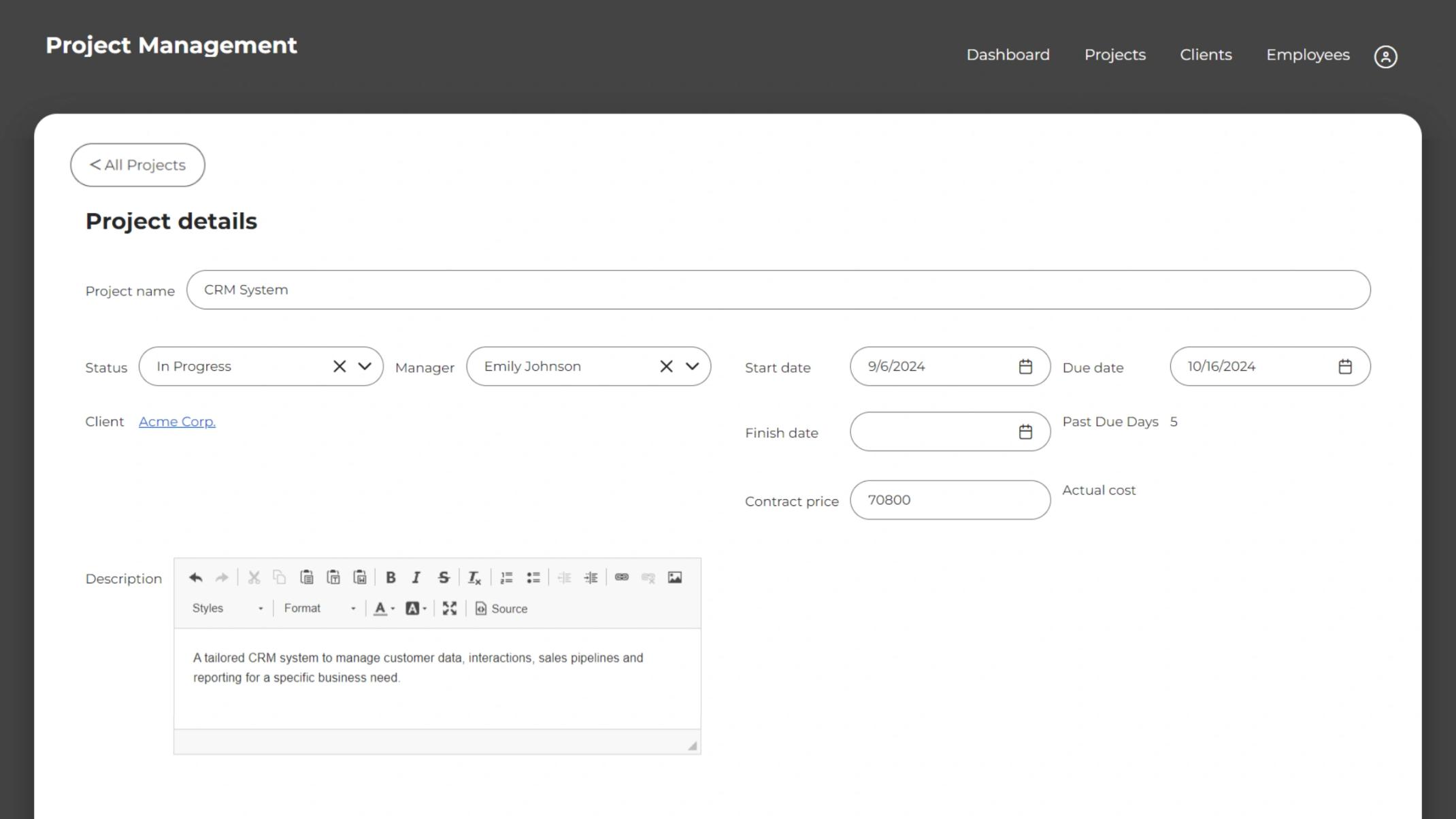Viewport: 1456px width, 819px height.
Task: Click the Remove Format icon
Action: [474, 578]
